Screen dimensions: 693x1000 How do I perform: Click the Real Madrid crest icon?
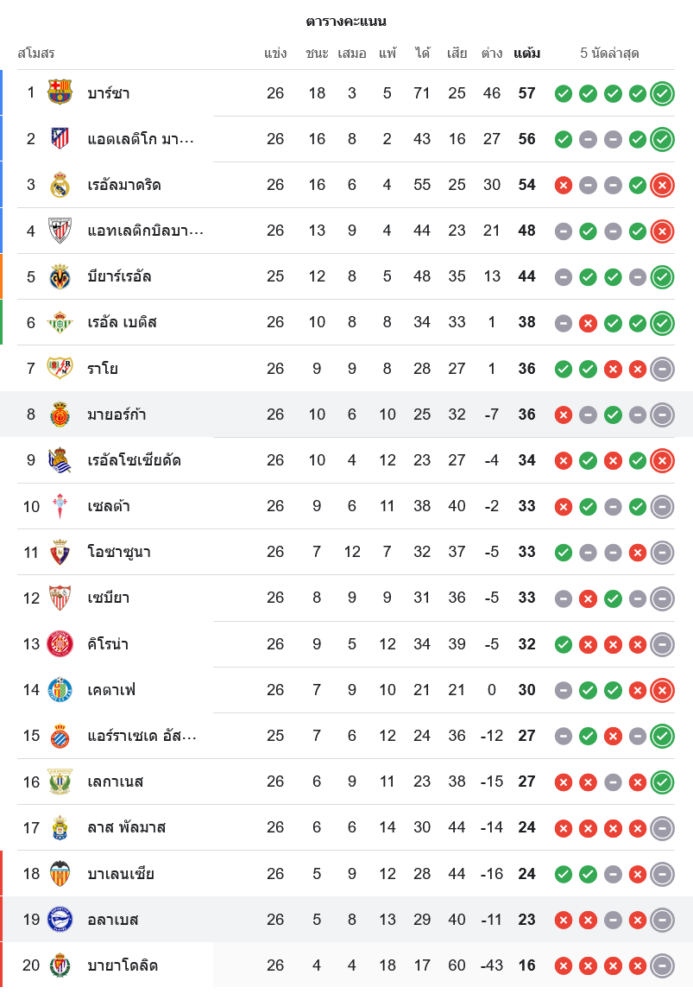point(60,185)
